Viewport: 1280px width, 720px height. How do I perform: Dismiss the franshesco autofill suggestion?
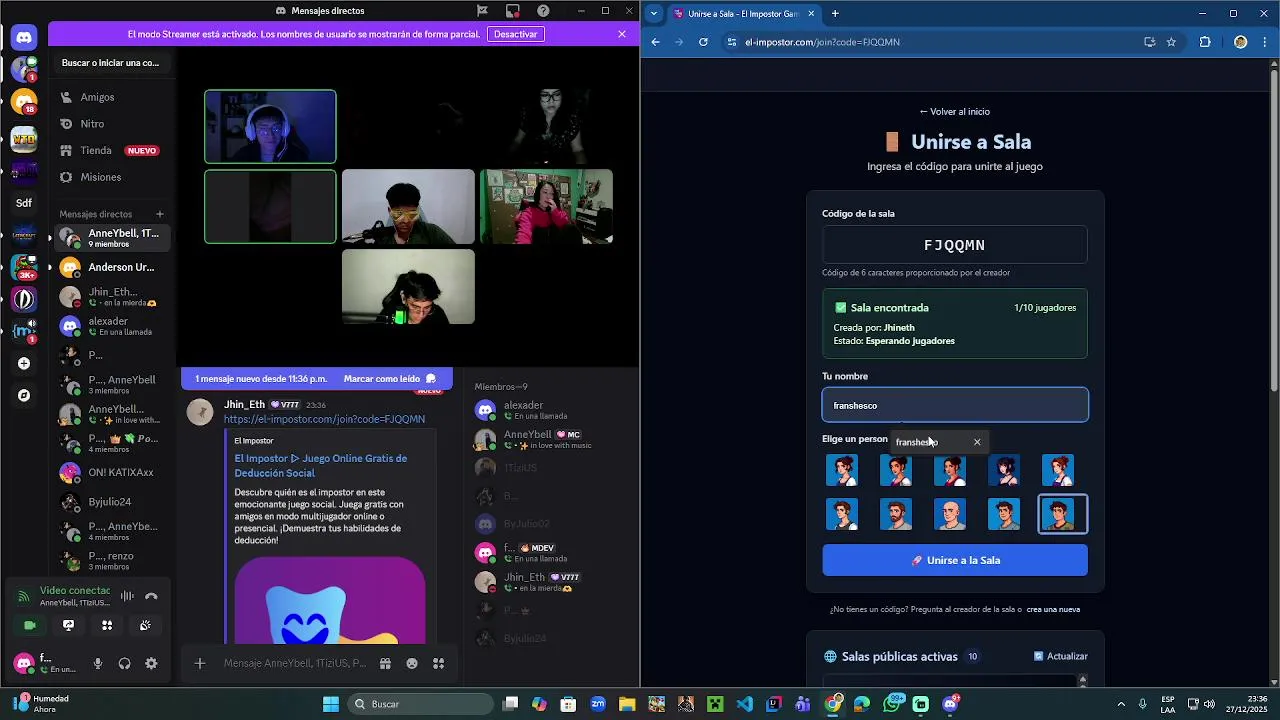pyautogui.click(x=977, y=442)
